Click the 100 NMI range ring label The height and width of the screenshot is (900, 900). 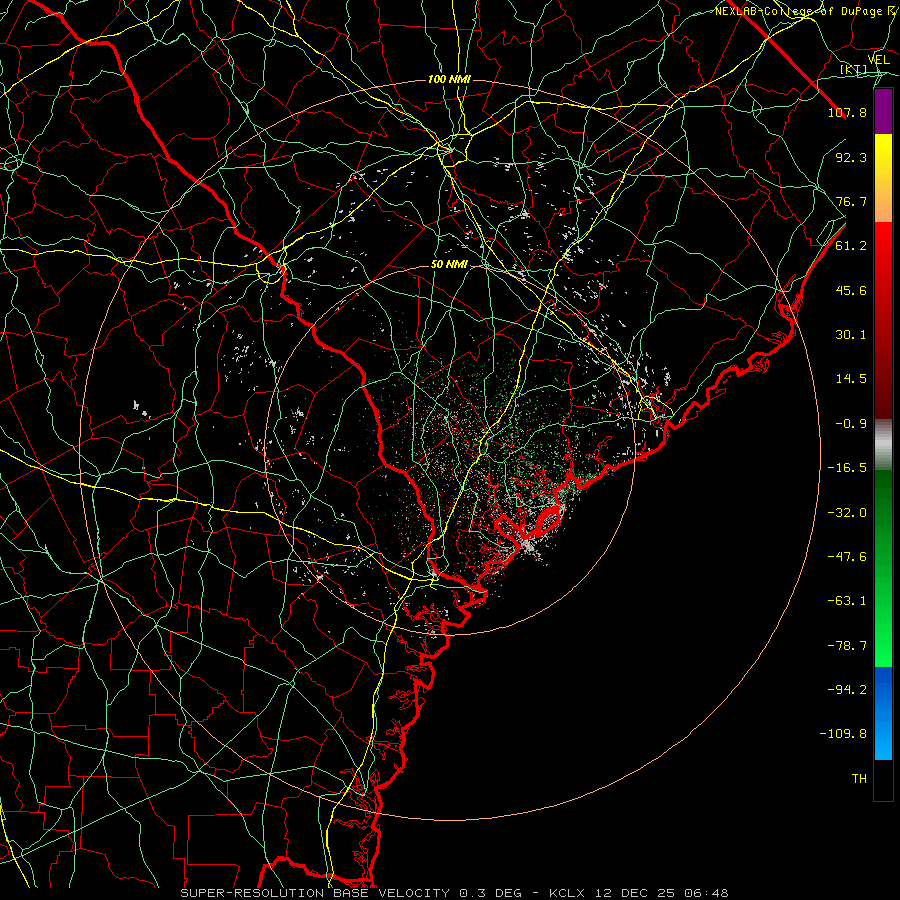click(449, 79)
